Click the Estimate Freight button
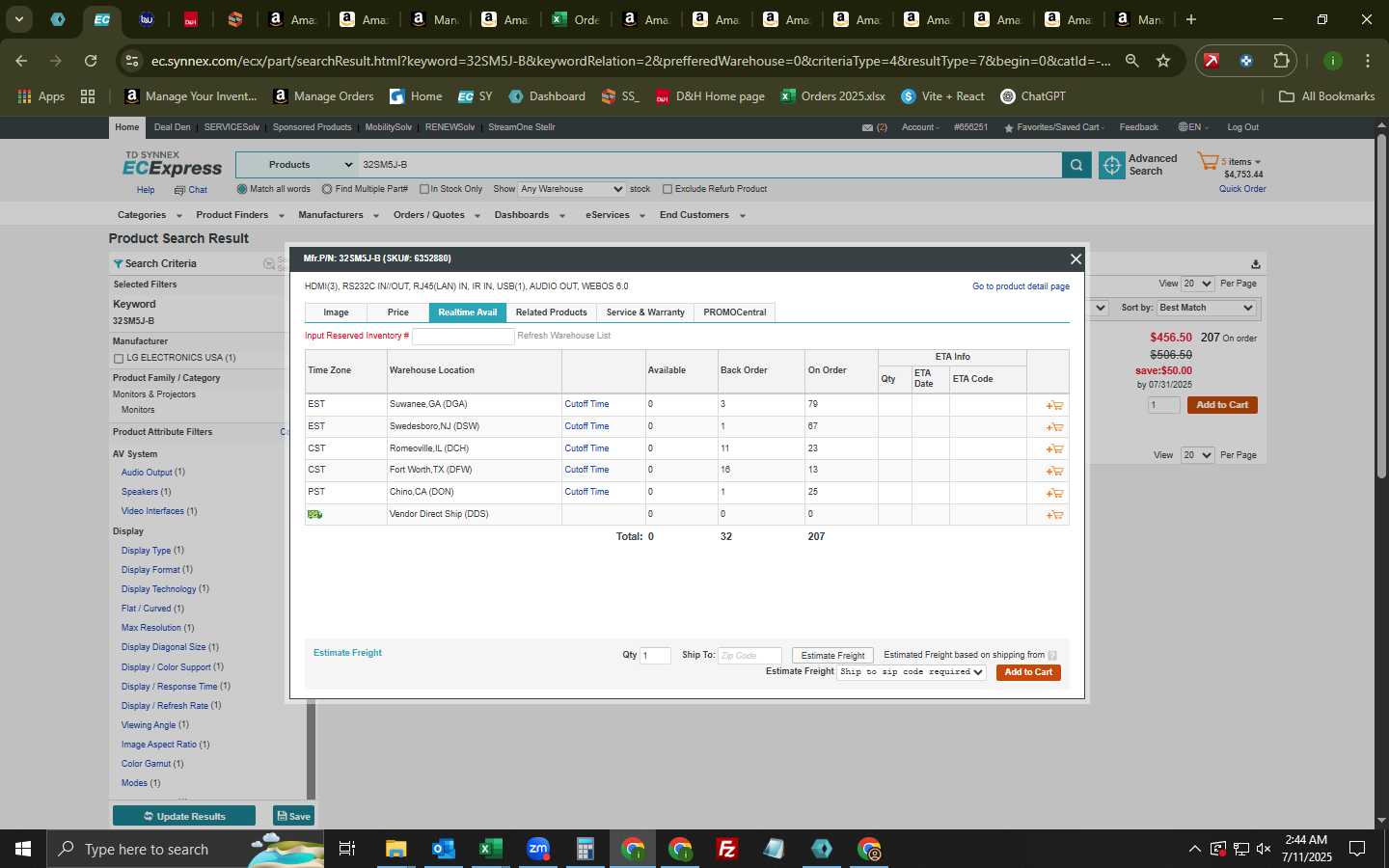This screenshot has width=1389, height=868. [832, 656]
